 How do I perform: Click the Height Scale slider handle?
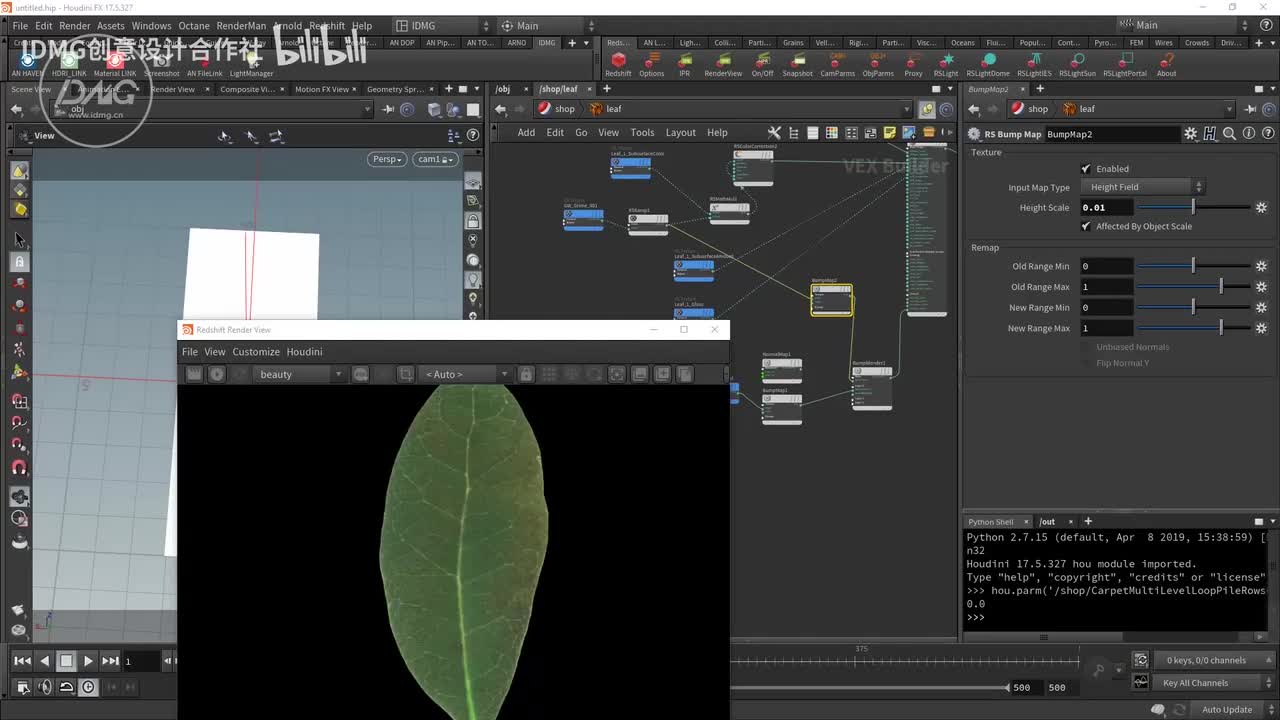(1193, 208)
